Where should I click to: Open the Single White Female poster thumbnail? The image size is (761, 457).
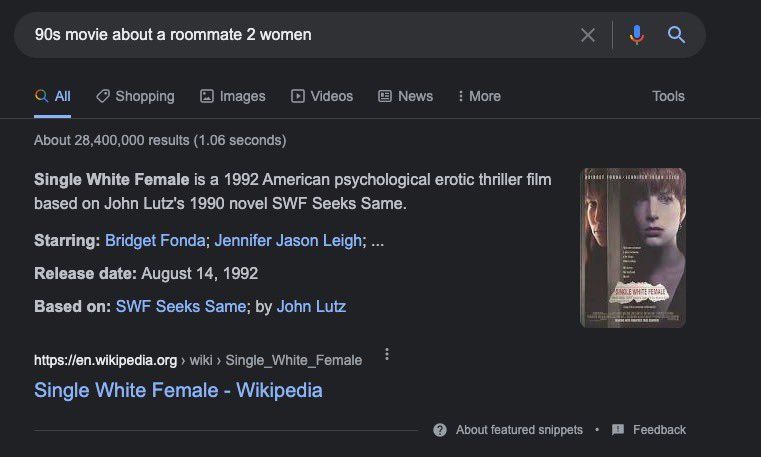click(x=633, y=247)
